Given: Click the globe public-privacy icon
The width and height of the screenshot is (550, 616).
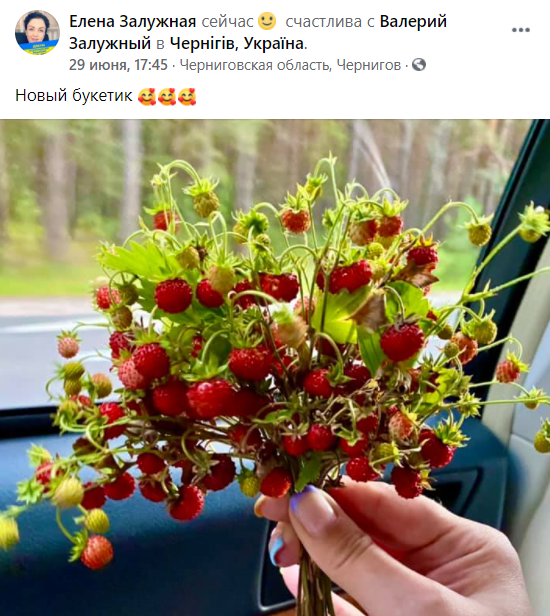Looking at the screenshot, I should click(x=419, y=64).
